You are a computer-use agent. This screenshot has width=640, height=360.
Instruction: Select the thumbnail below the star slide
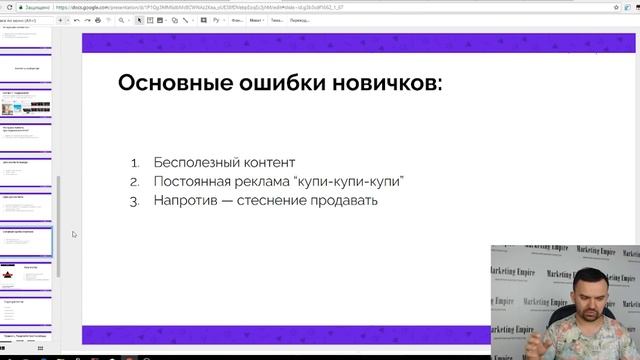(x=26, y=311)
